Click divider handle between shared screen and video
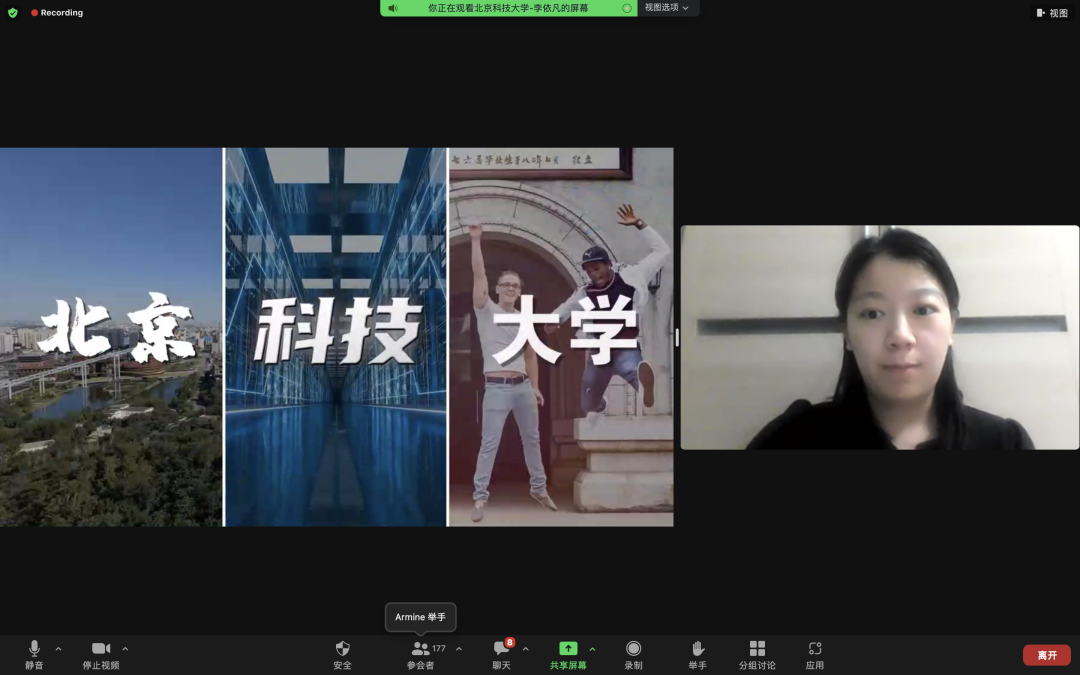The image size is (1080, 675). point(677,337)
